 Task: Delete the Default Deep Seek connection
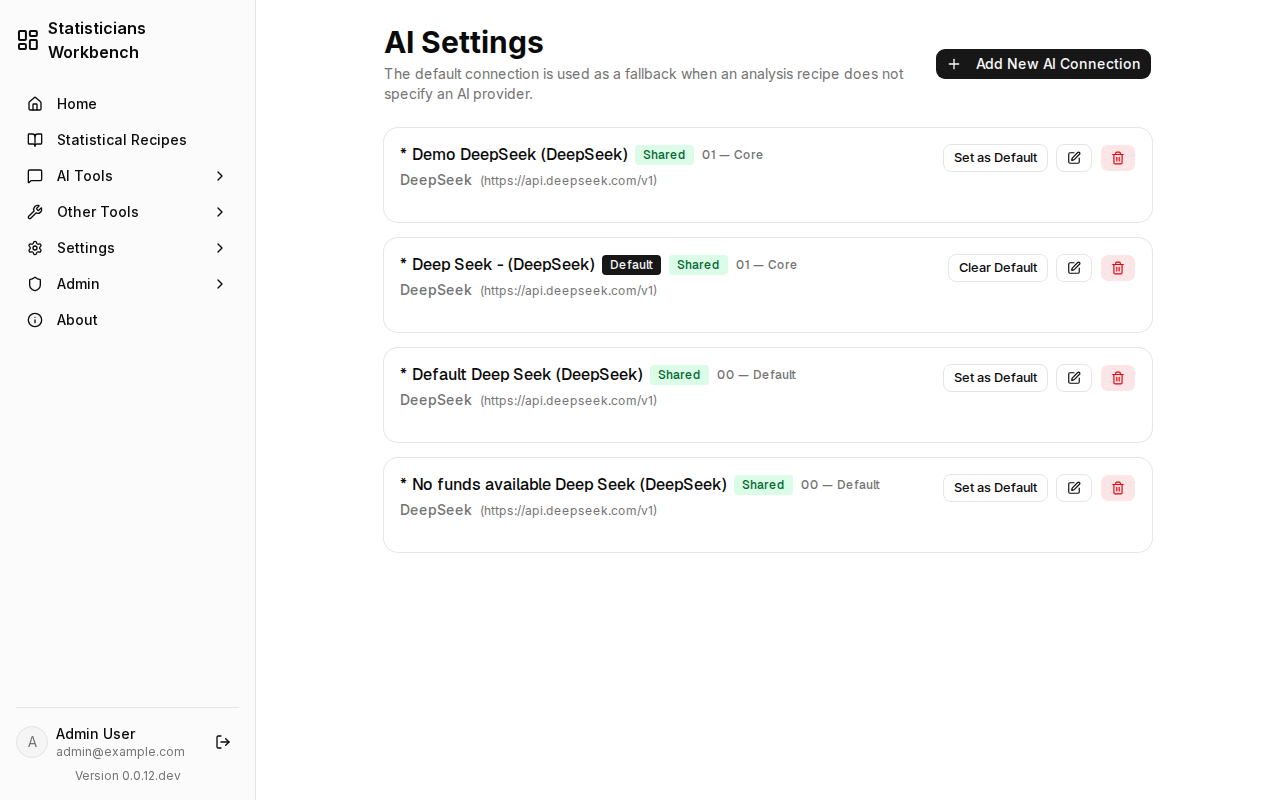[1118, 378]
